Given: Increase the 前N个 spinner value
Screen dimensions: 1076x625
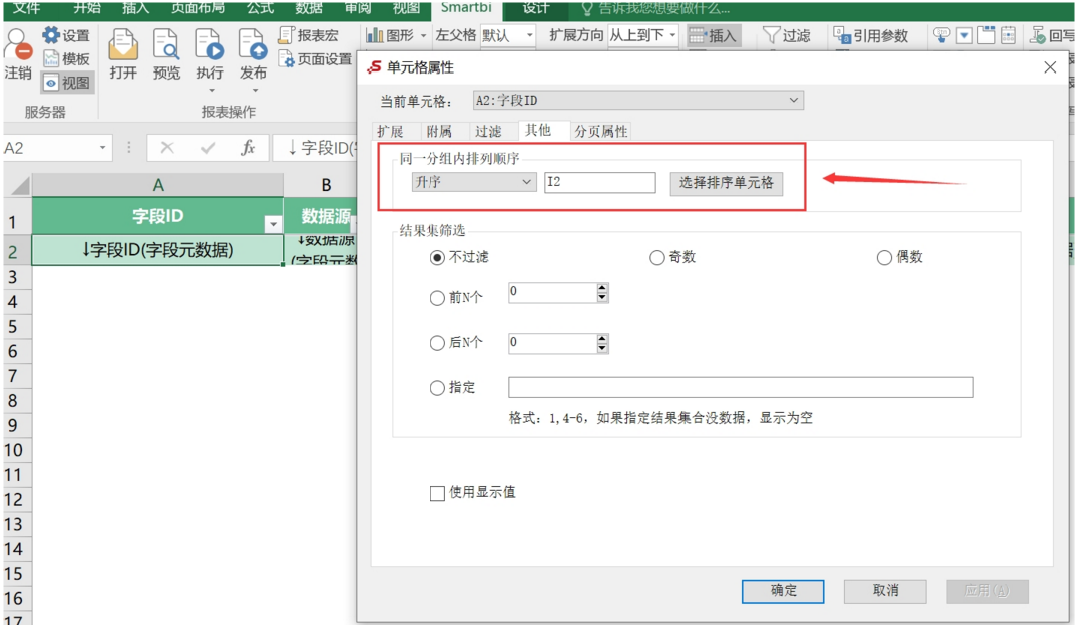Looking at the screenshot, I should point(602,287).
